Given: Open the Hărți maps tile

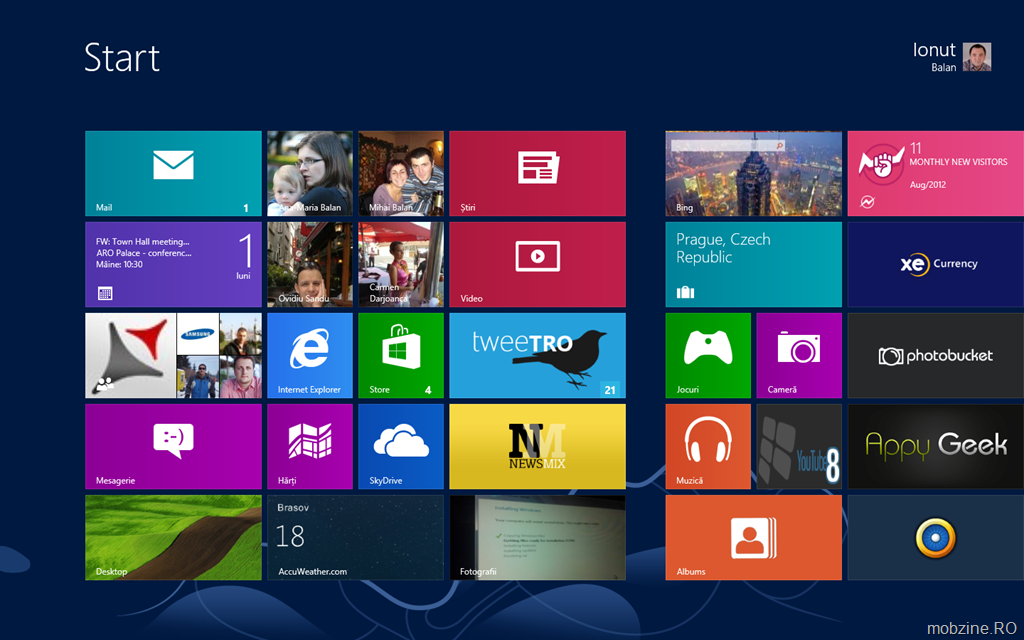Looking at the screenshot, I should [310, 447].
